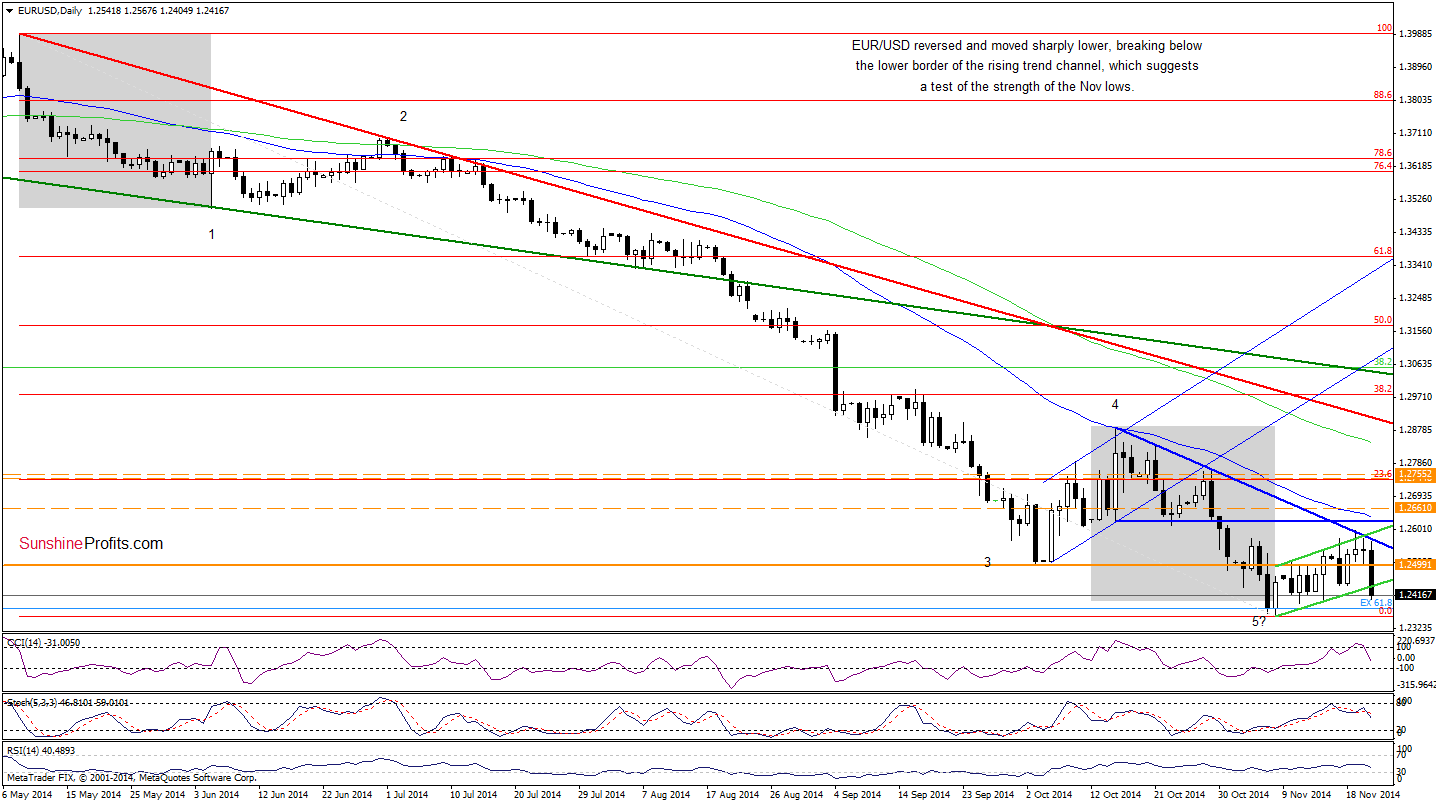
Task: Click the '3 Jun 2014' date label
Action: tap(215, 795)
